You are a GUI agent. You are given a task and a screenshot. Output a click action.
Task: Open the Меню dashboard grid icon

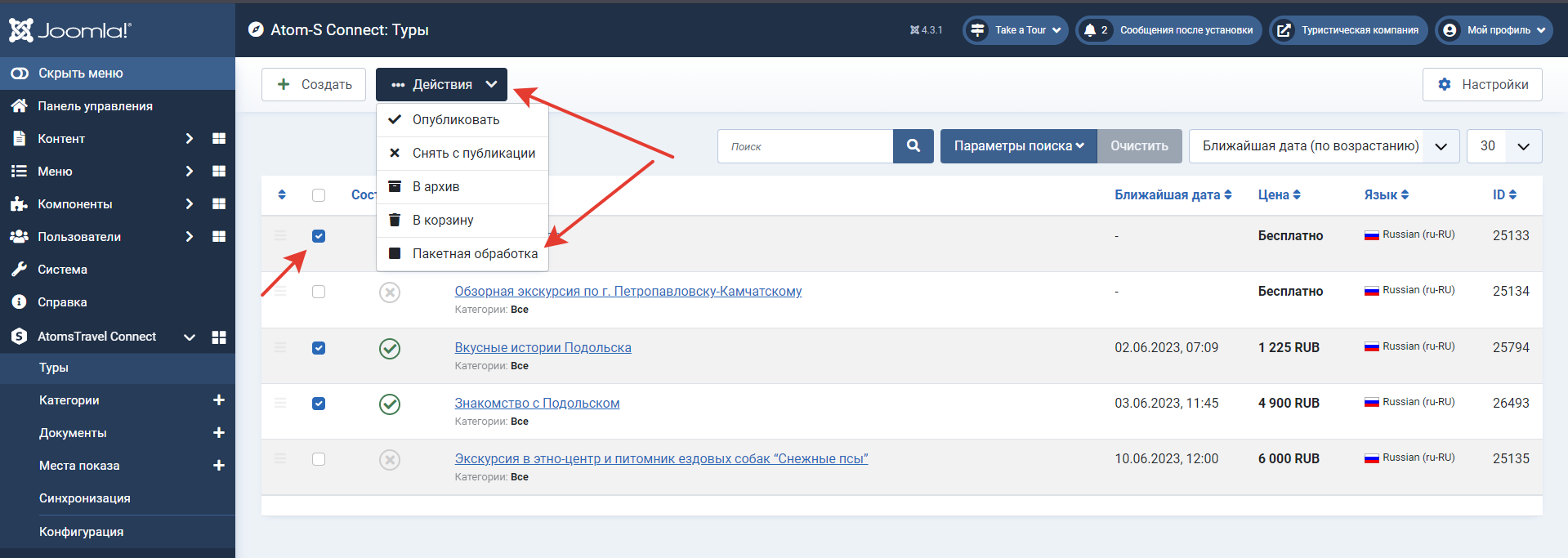(x=219, y=172)
